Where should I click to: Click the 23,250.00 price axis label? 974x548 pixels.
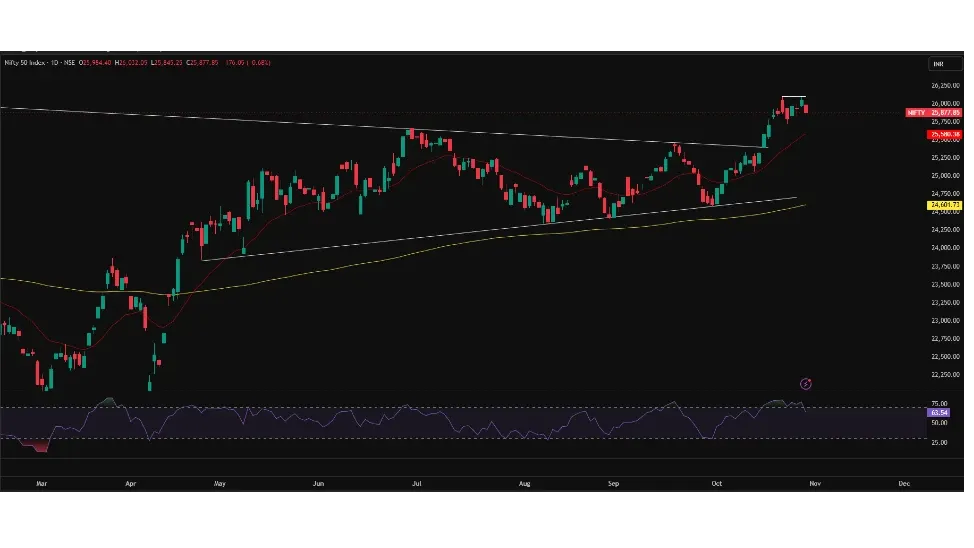click(x=945, y=303)
